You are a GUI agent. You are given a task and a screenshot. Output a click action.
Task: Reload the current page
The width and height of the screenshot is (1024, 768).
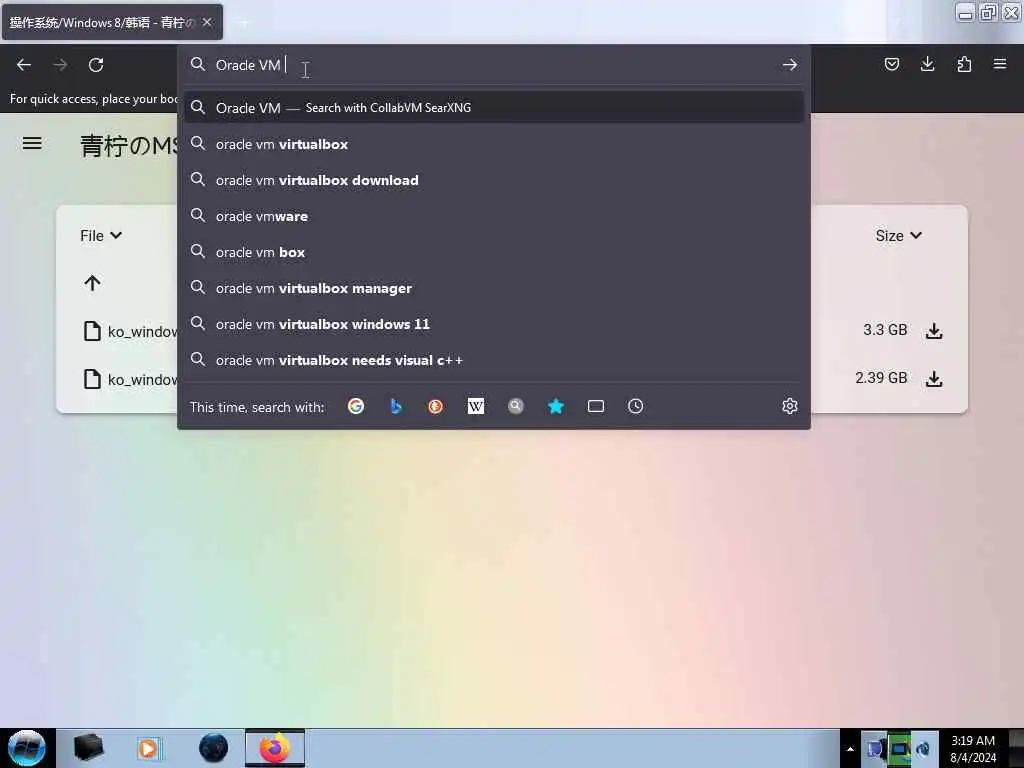click(96, 65)
